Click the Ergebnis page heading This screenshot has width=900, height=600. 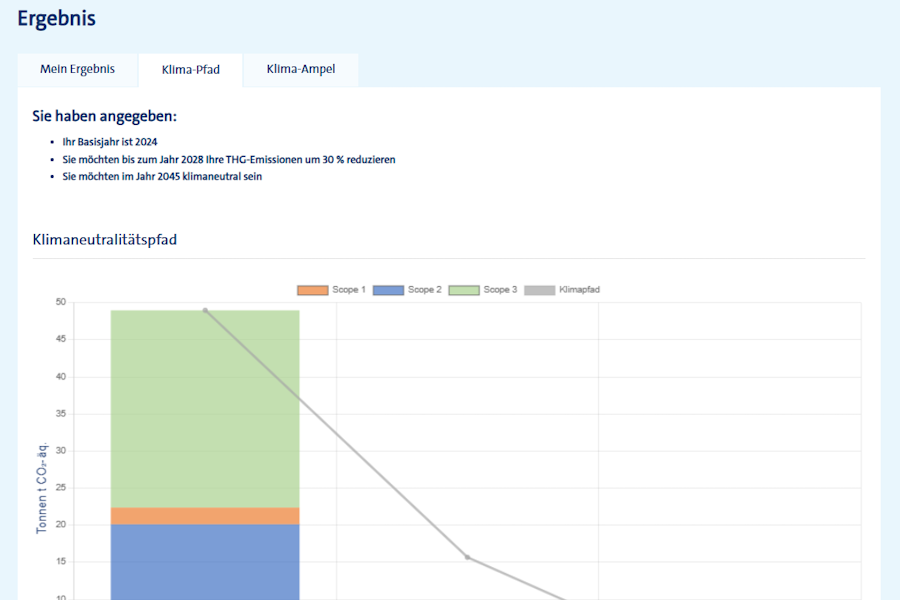(57, 18)
